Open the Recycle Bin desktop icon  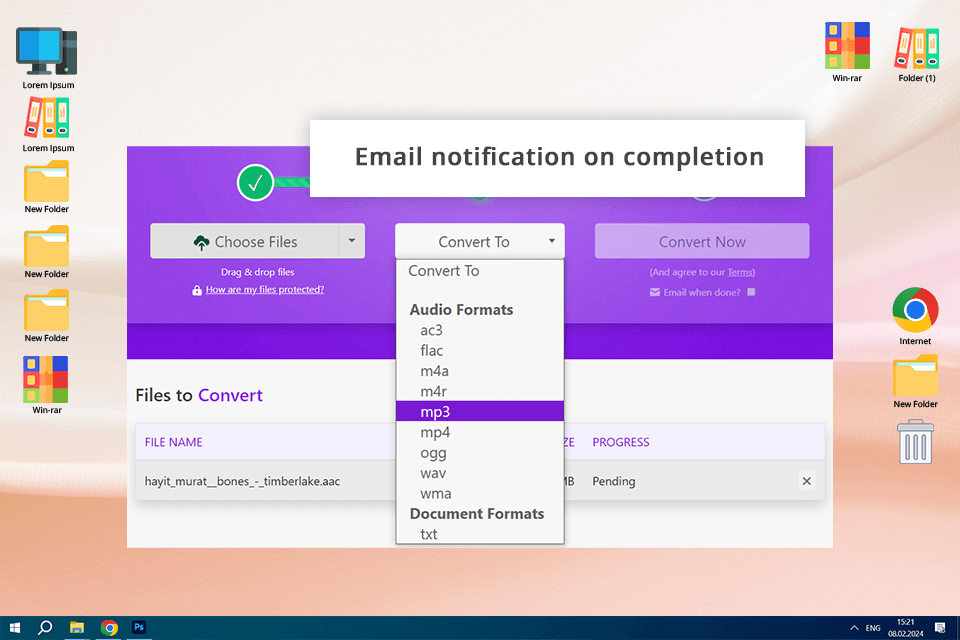(x=915, y=442)
